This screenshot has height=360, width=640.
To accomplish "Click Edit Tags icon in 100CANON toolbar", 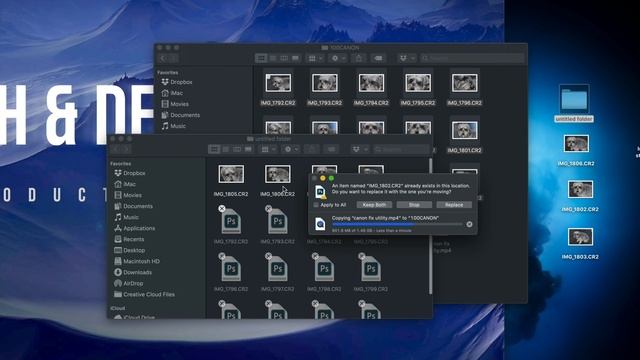I will coord(378,58).
